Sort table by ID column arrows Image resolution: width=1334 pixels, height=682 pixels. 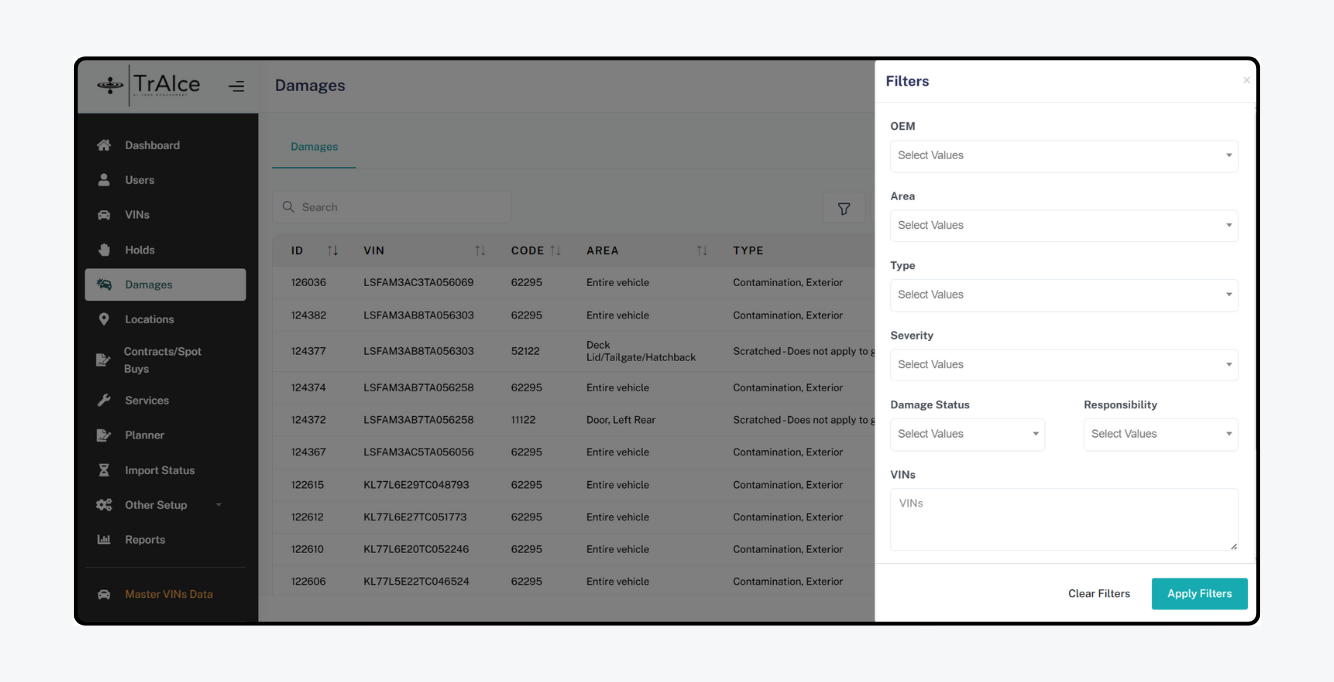[x=333, y=251]
